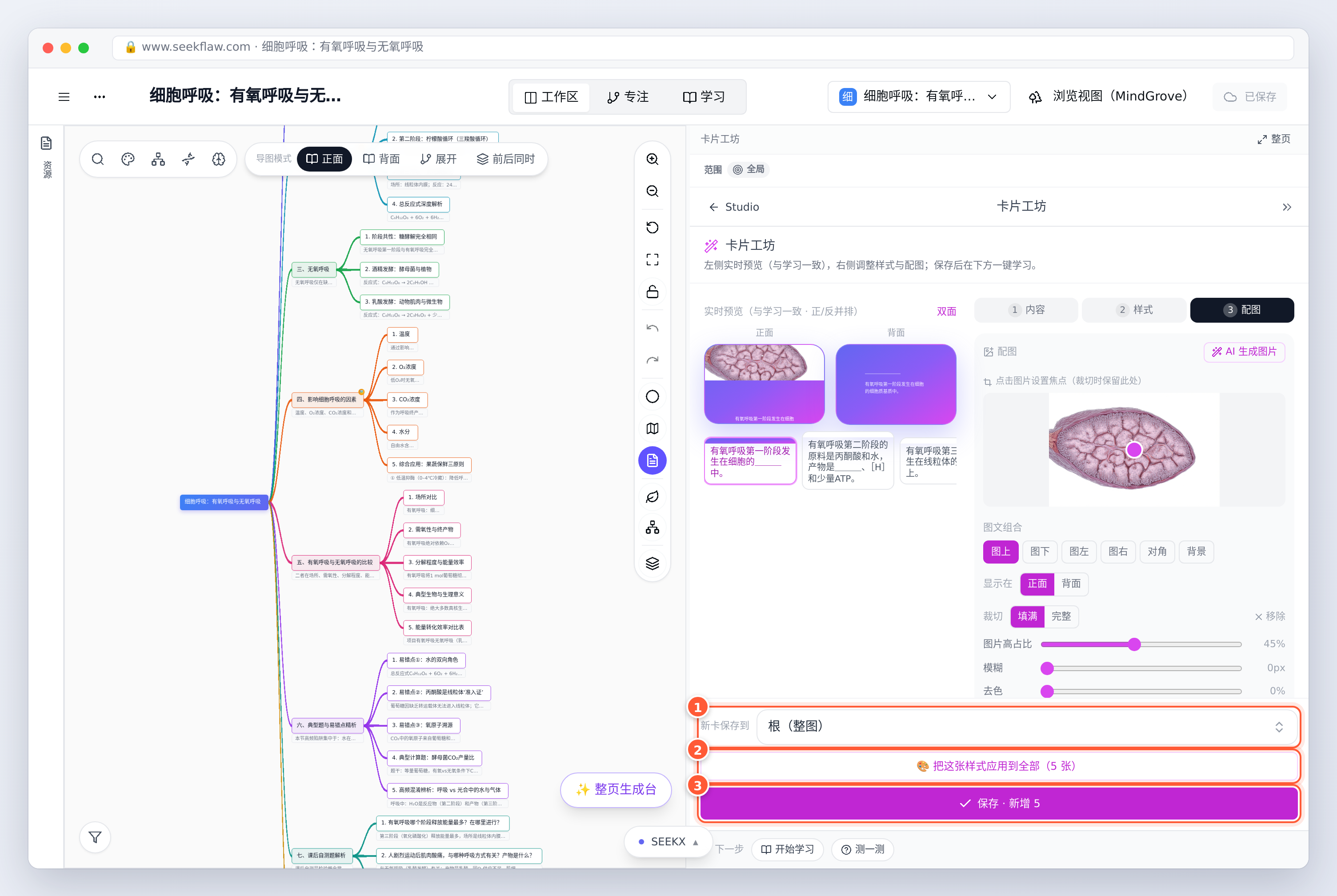
Task: Open the three-dot more options menu
Action: coord(100,96)
